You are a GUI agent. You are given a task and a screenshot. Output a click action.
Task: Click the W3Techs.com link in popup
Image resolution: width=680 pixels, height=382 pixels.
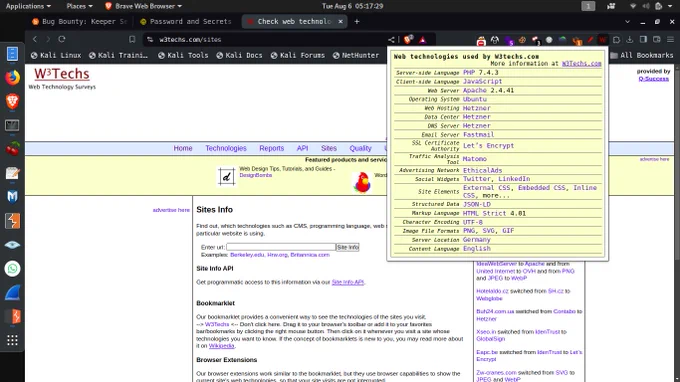pyautogui.click(x=582, y=64)
